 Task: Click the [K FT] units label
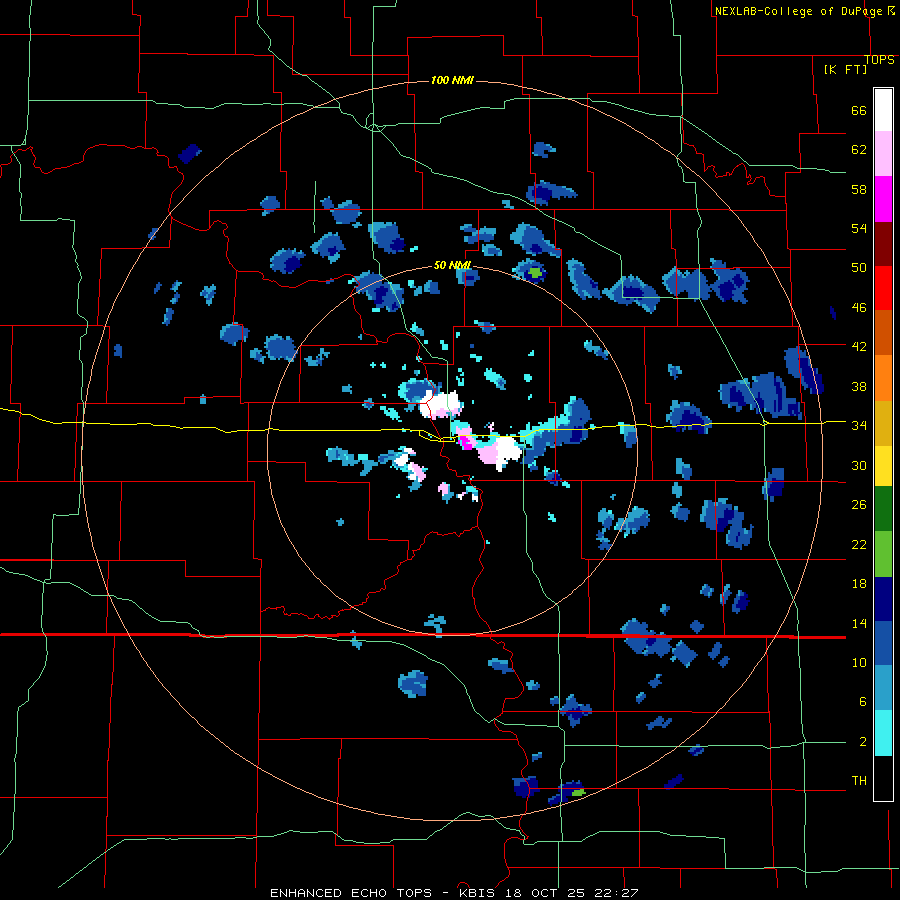coord(845,69)
